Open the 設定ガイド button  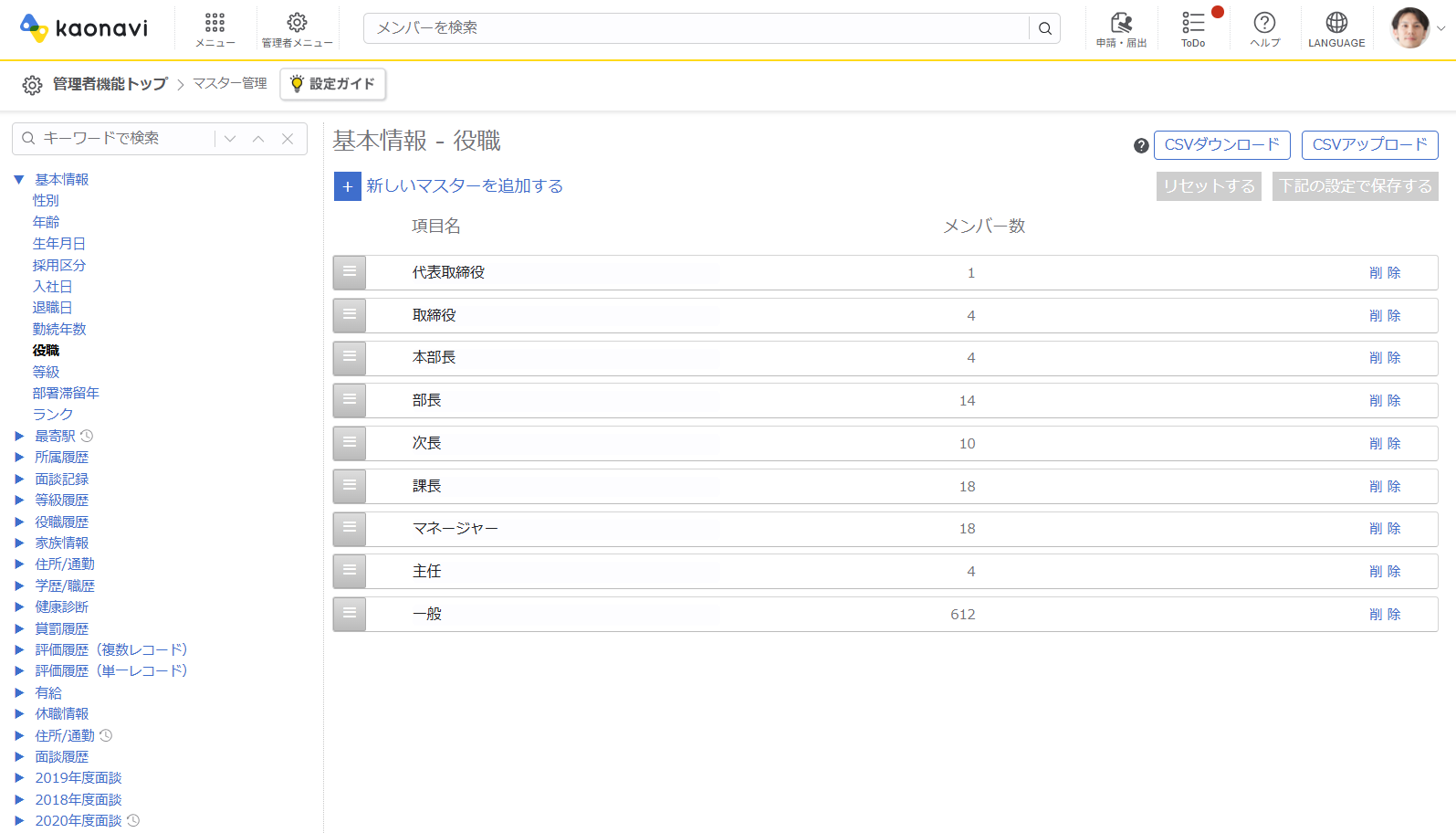point(333,84)
